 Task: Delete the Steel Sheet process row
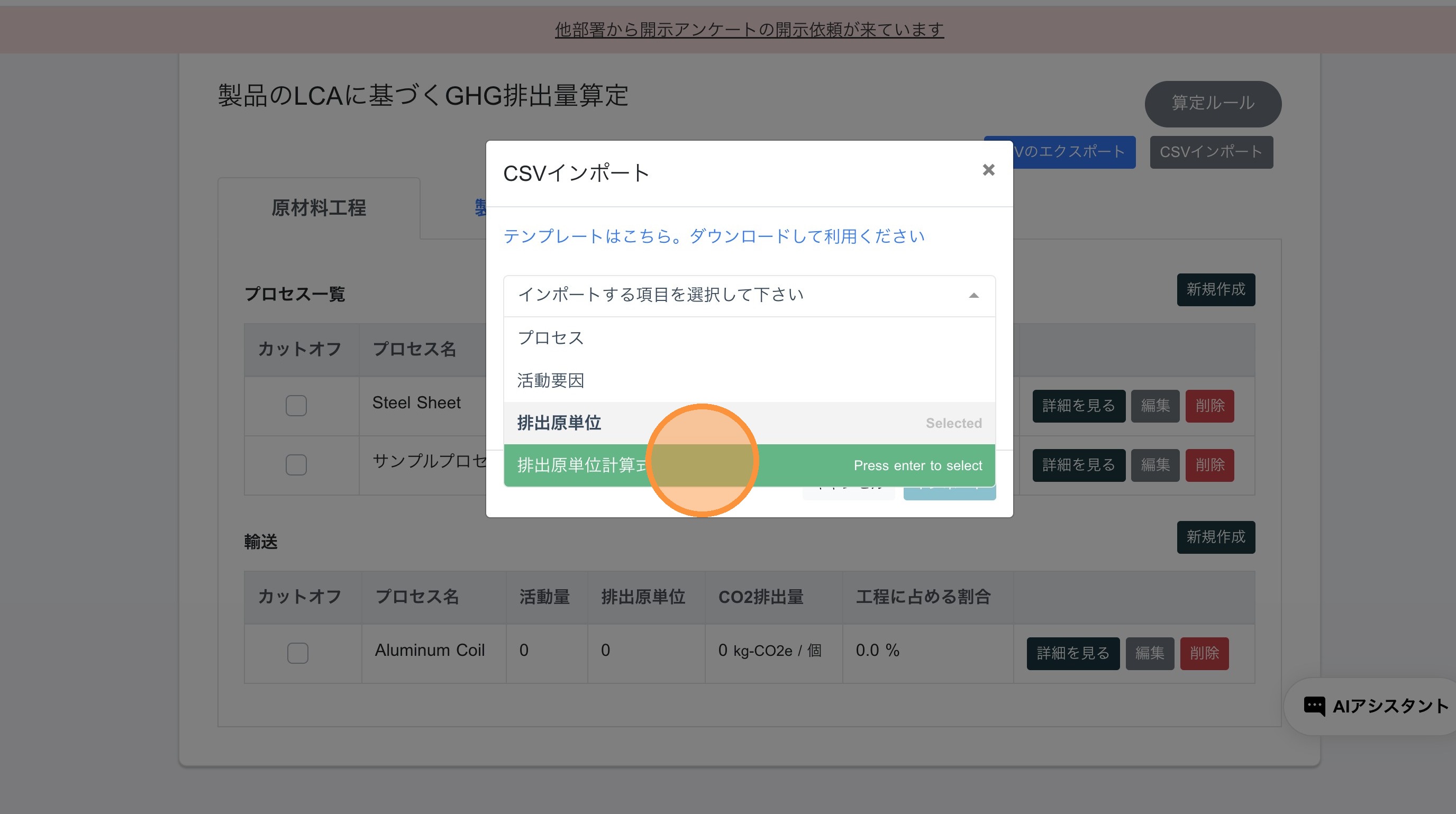click(x=1209, y=406)
